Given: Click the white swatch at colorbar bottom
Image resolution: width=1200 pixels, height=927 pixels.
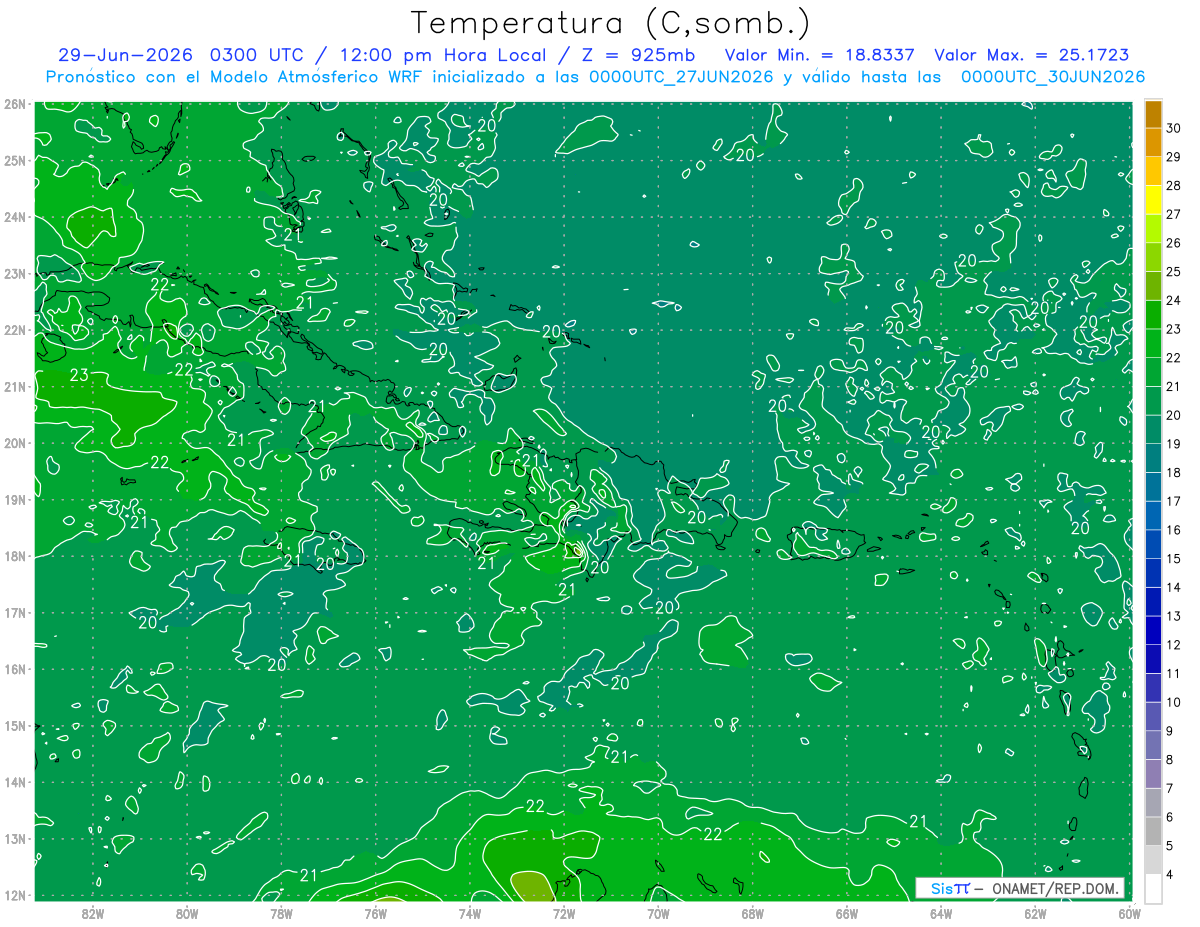Looking at the screenshot, I should click(1153, 888).
